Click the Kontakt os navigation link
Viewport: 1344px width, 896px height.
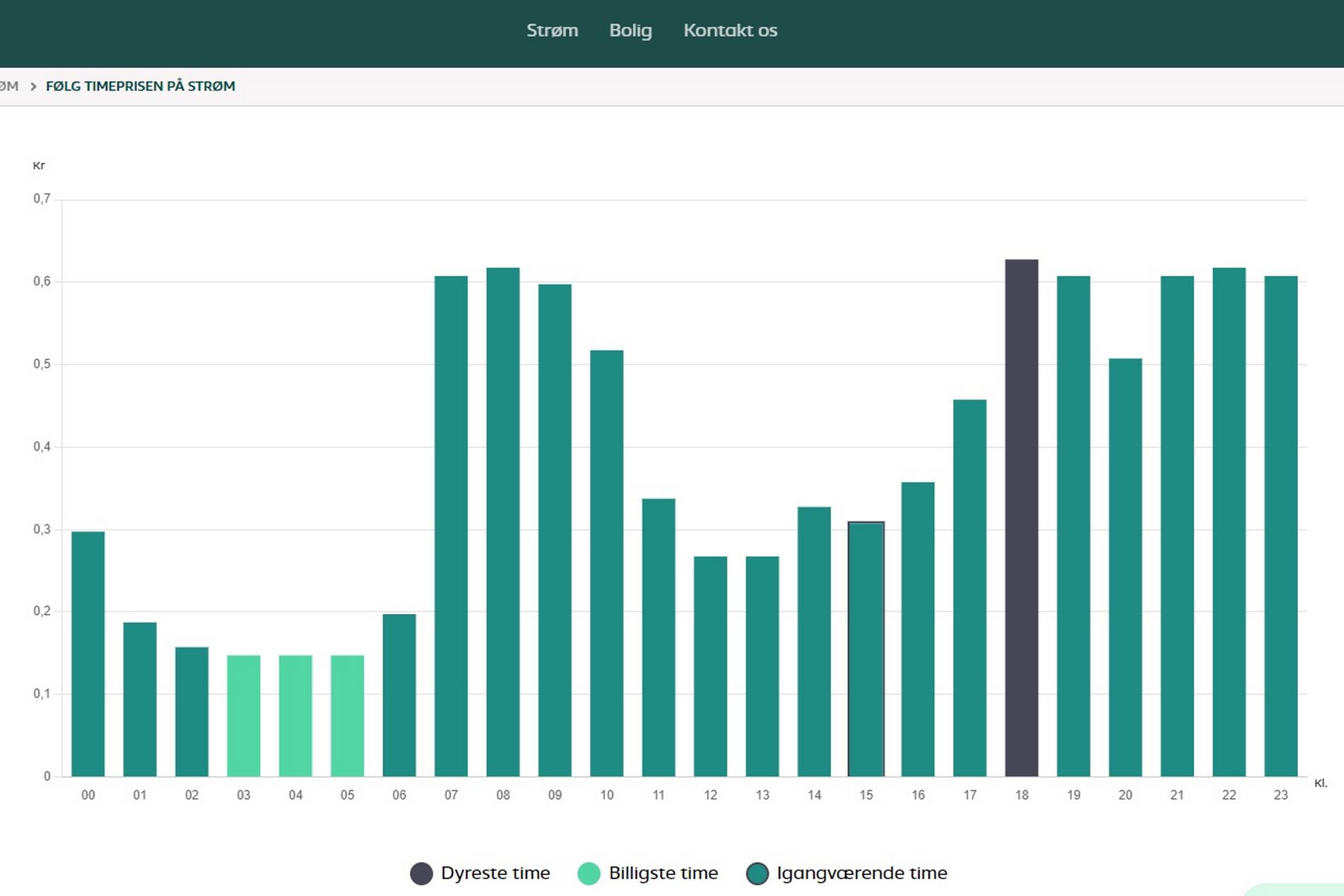tap(730, 30)
